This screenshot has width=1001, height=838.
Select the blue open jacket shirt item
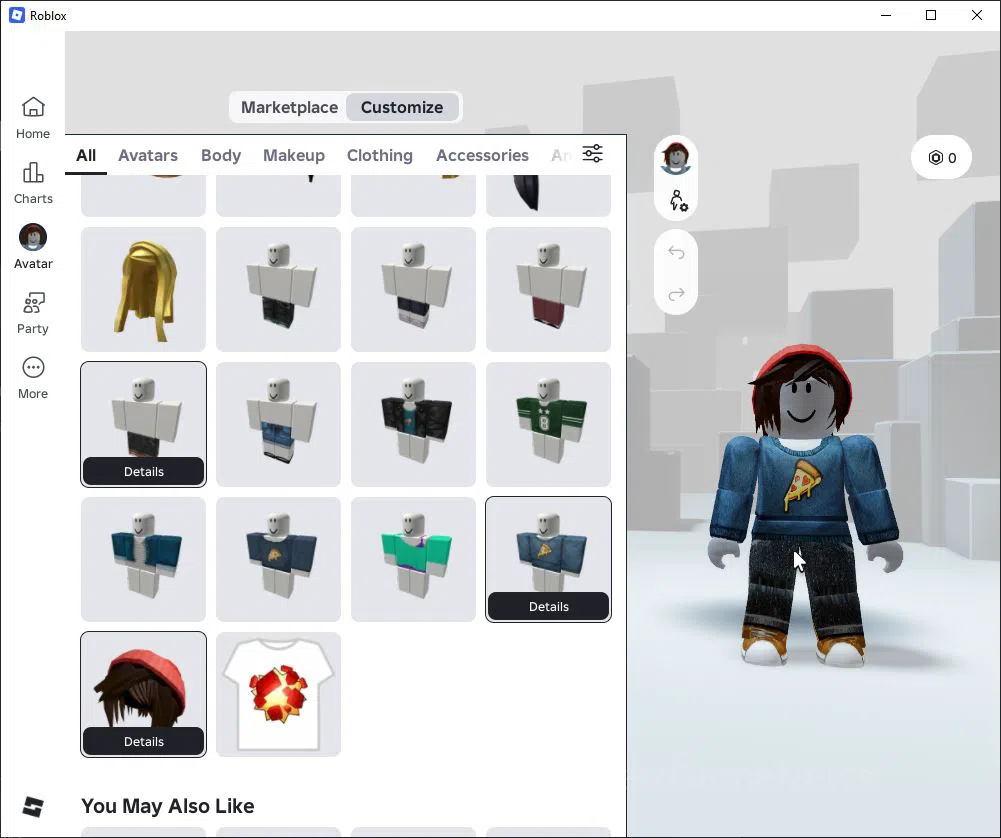[144, 560]
